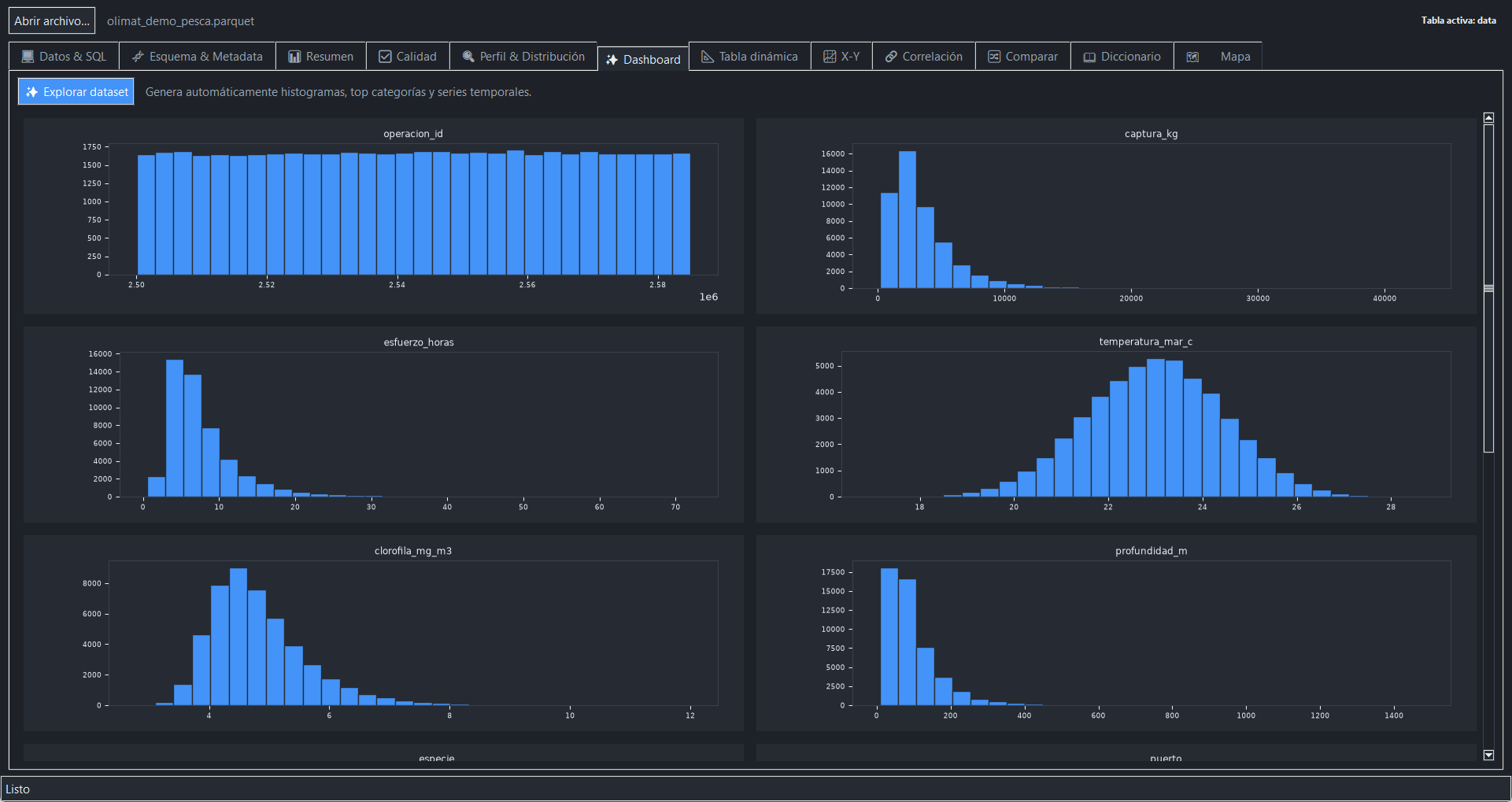Viewport: 1512px width, 802px height.
Task: Click the profundidad_m histogram chart
Action: tap(1116, 634)
